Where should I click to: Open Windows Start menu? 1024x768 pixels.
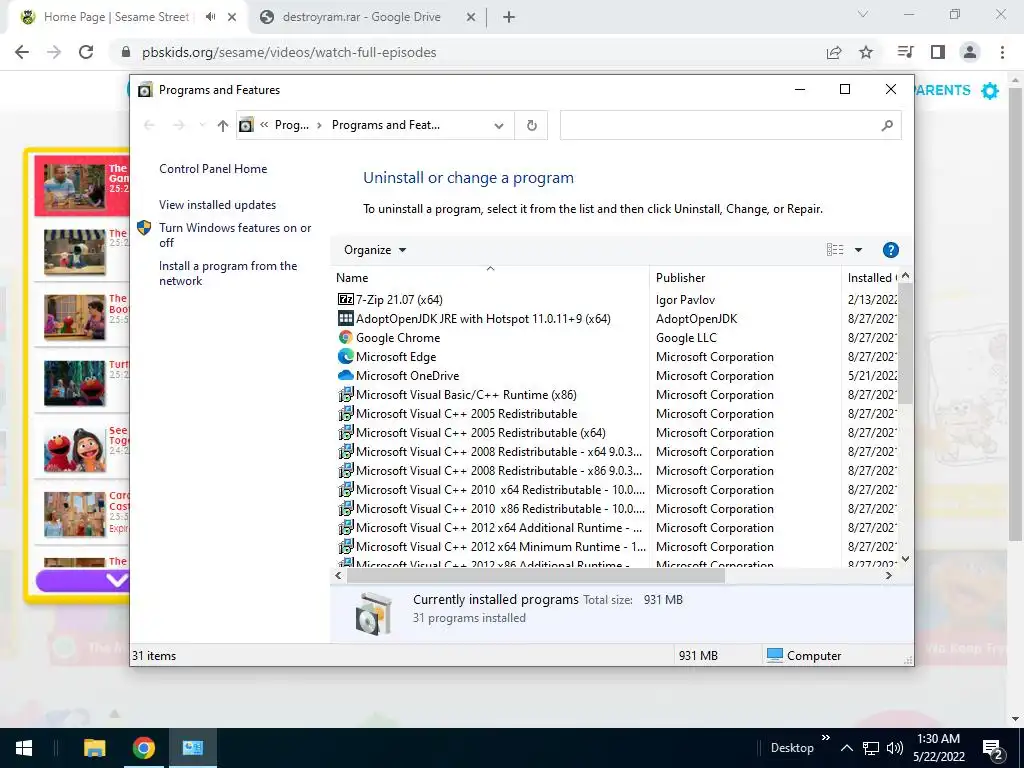[x=24, y=748]
